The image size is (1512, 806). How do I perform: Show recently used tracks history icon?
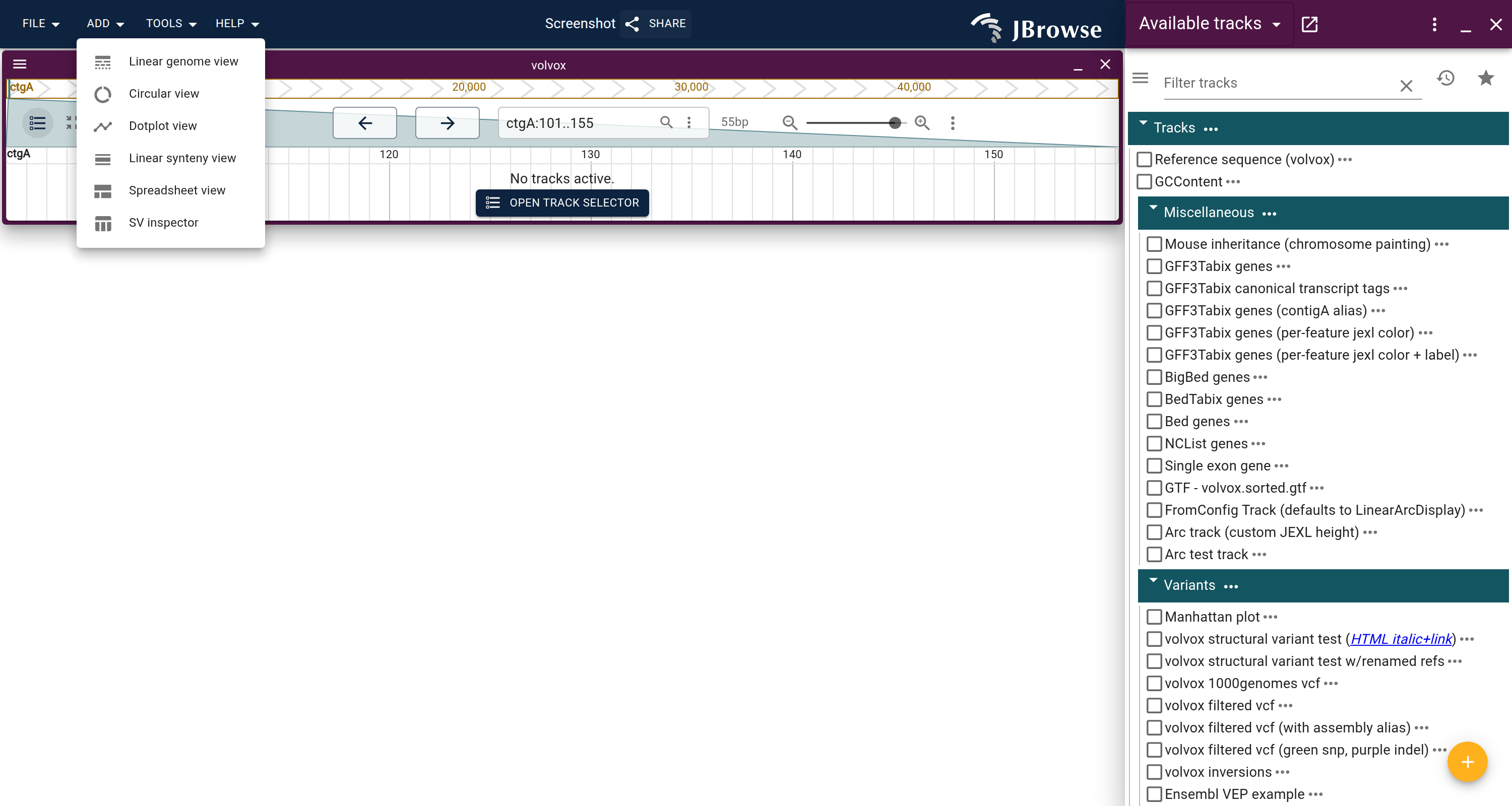pyautogui.click(x=1446, y=78)
